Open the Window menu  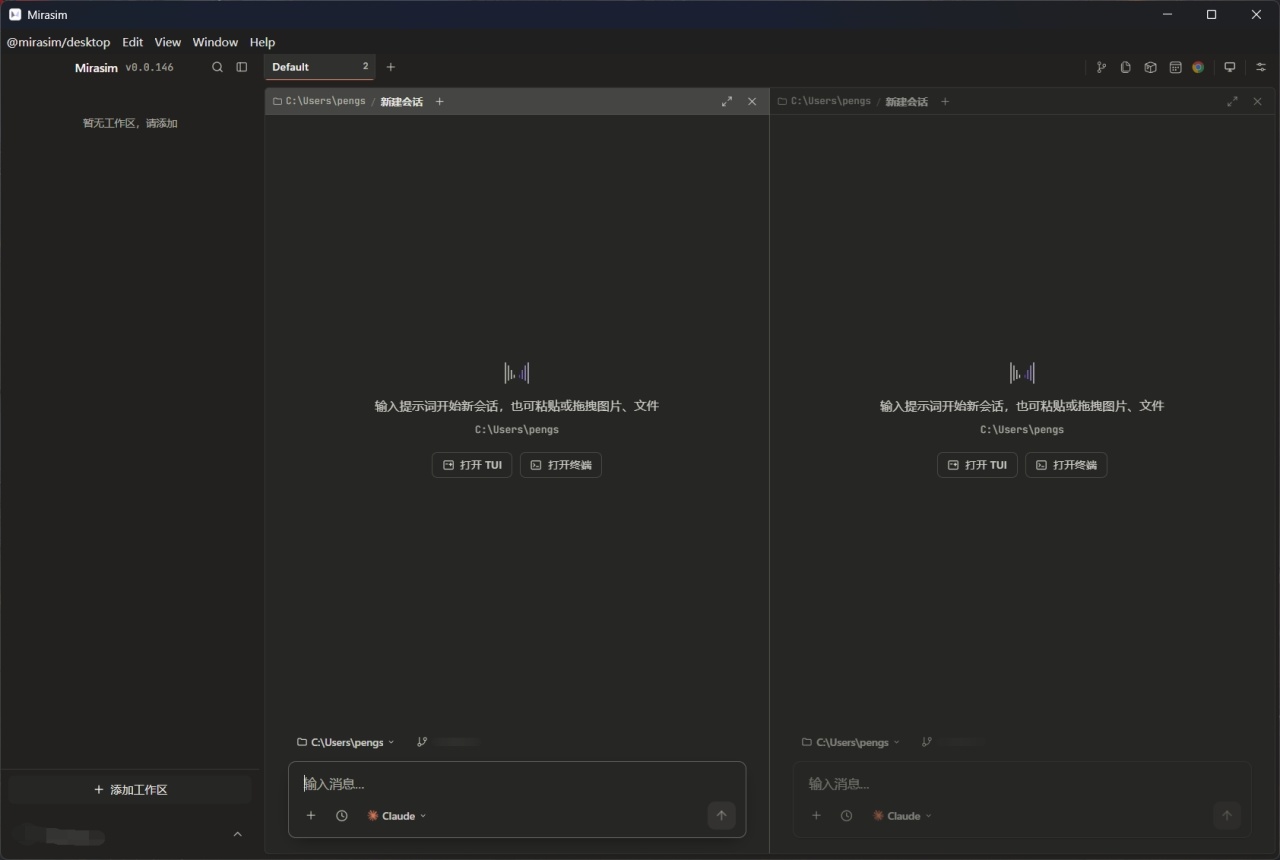pos(215,42)
